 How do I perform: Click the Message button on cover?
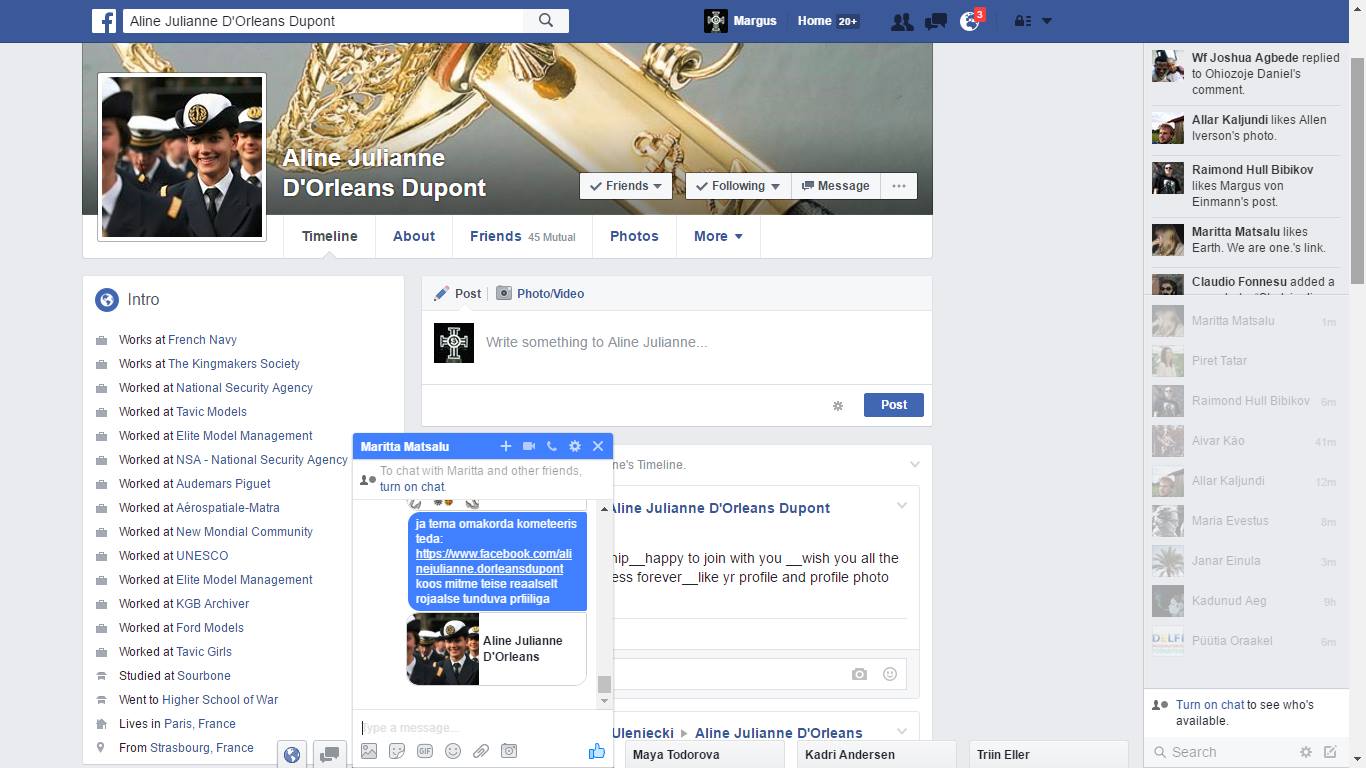click(x=835, y=186)
